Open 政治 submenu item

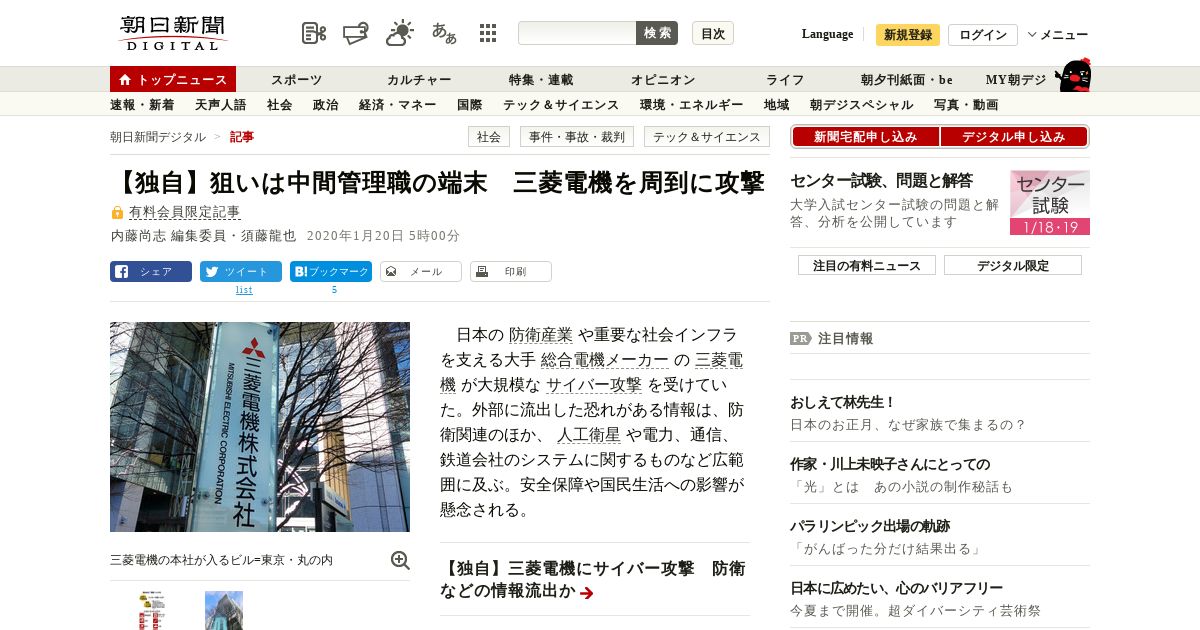coord(325,104)
